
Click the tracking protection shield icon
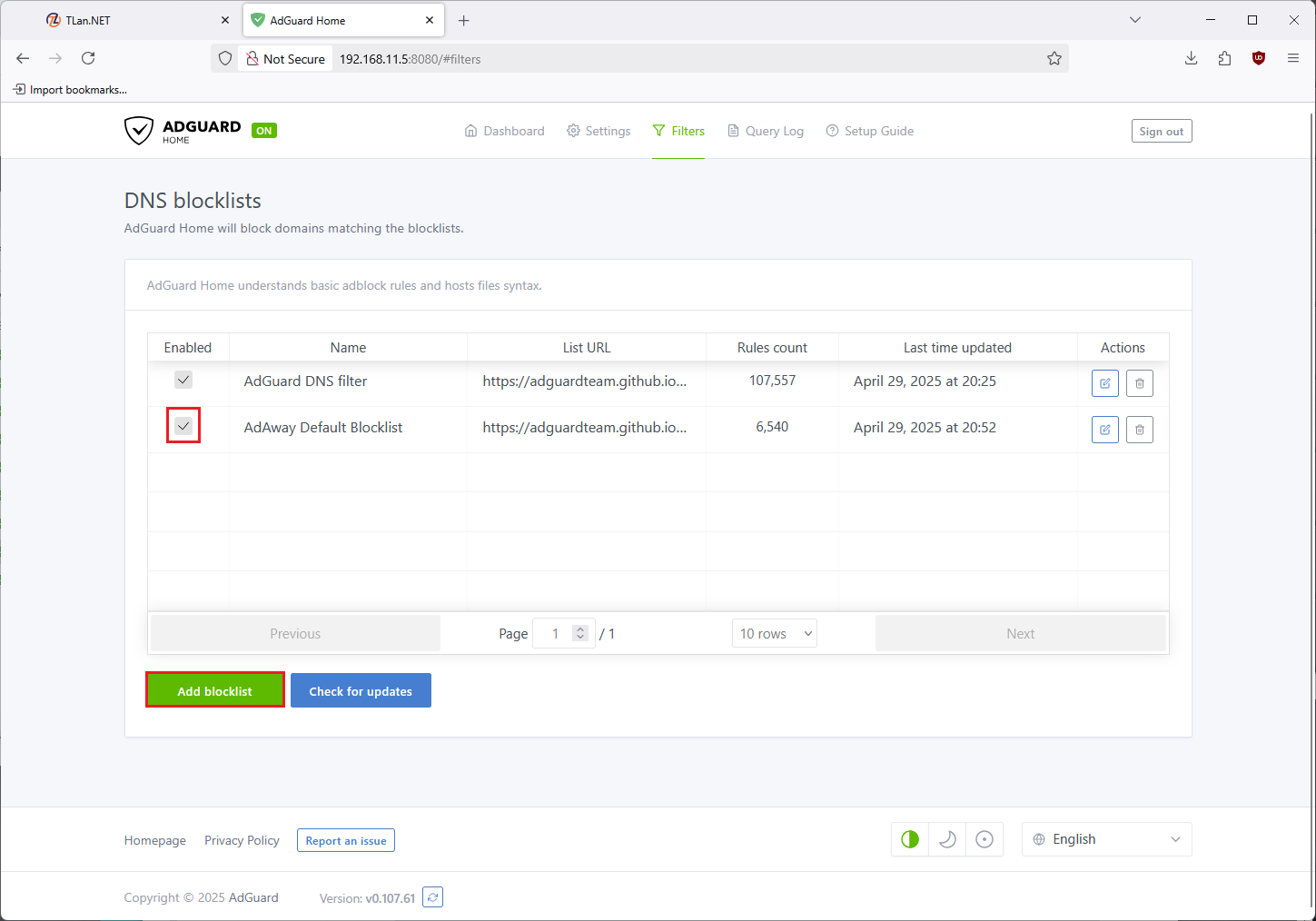[x=225, y=58]
